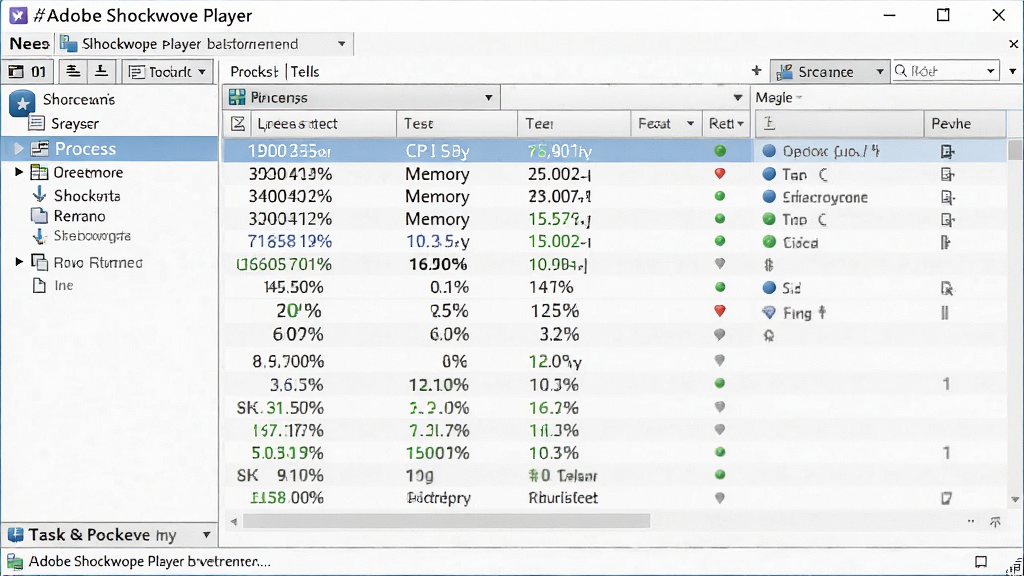
Task: Click the checkbox icon in bottom row
Action: [x=946, y=498]
